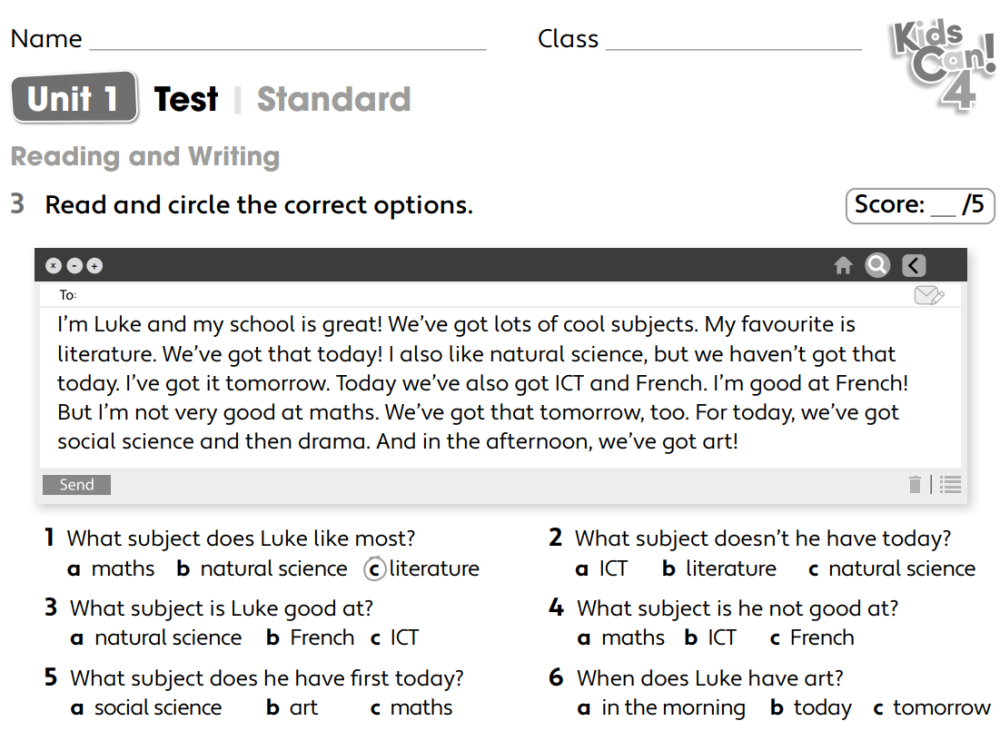Select circled option c literature in question 1
This screenshot has height=731, width=1000.
coord(423,569)
